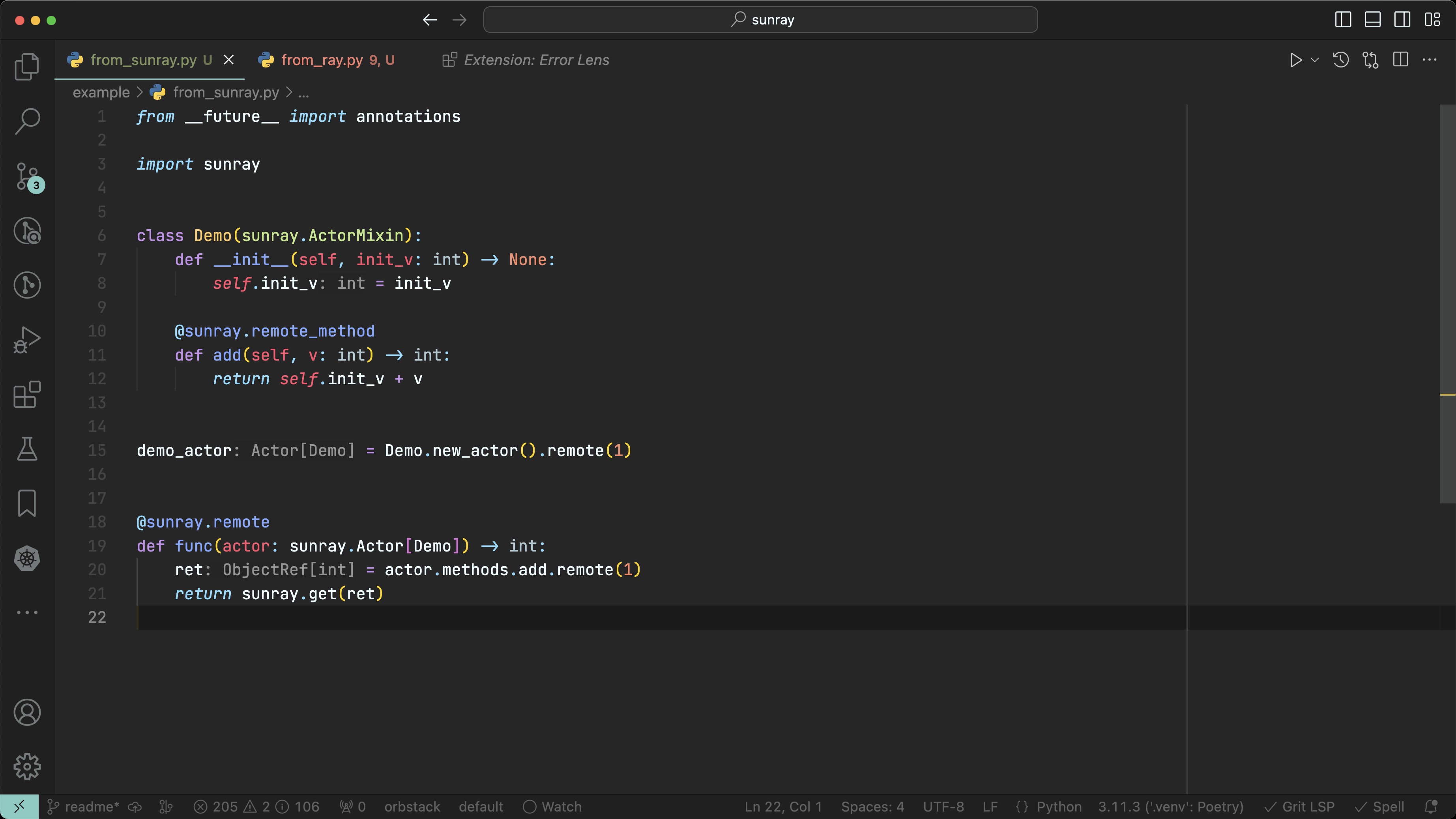Open the run button dropdown arrow

pyautogui.click(x=1315, y=60)
